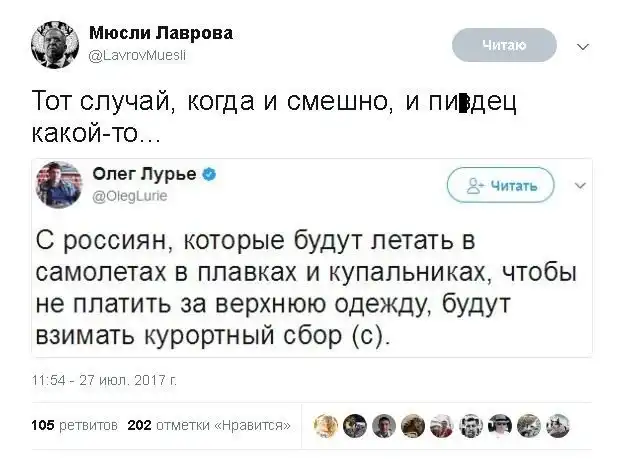Click the blue verified badge
The height and width of the screenshot is (459, 620).
[210, 174]
